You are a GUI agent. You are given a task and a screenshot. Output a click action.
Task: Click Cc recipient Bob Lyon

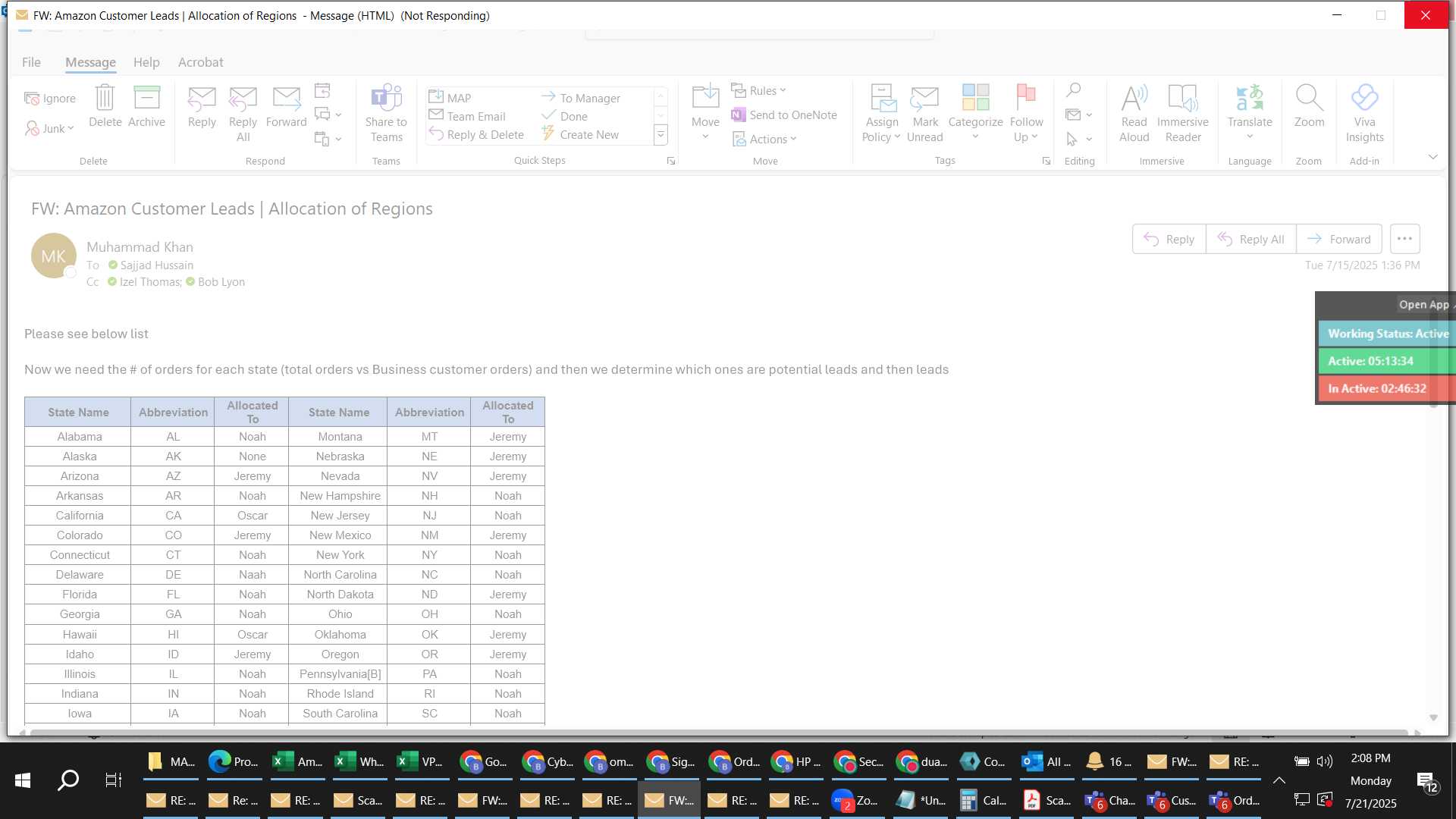[221, 281]
